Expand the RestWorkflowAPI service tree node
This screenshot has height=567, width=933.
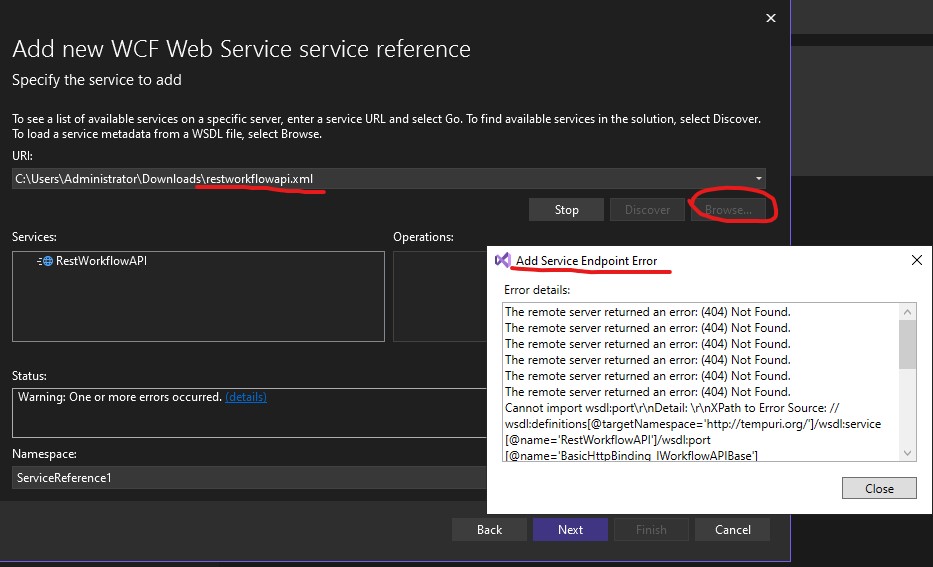[39, 261]
